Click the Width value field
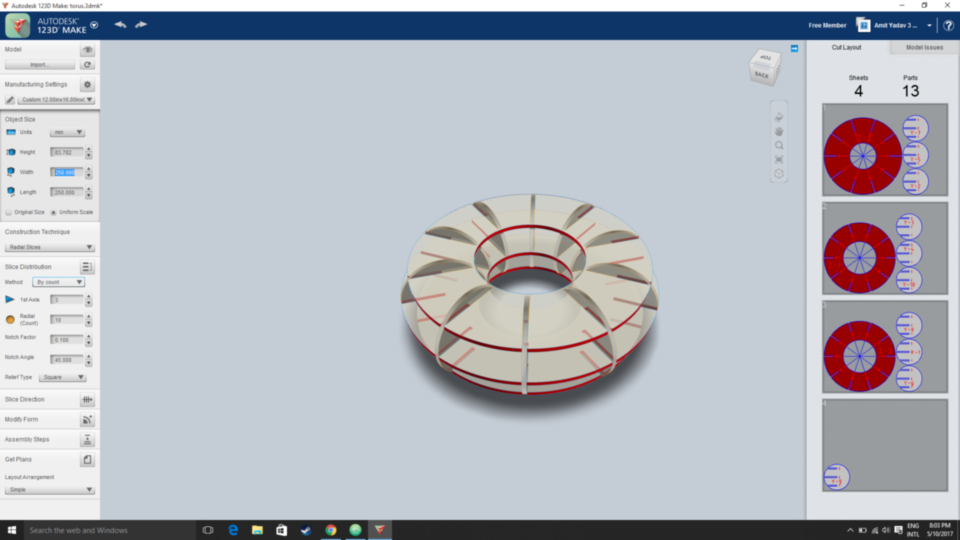 67,173
